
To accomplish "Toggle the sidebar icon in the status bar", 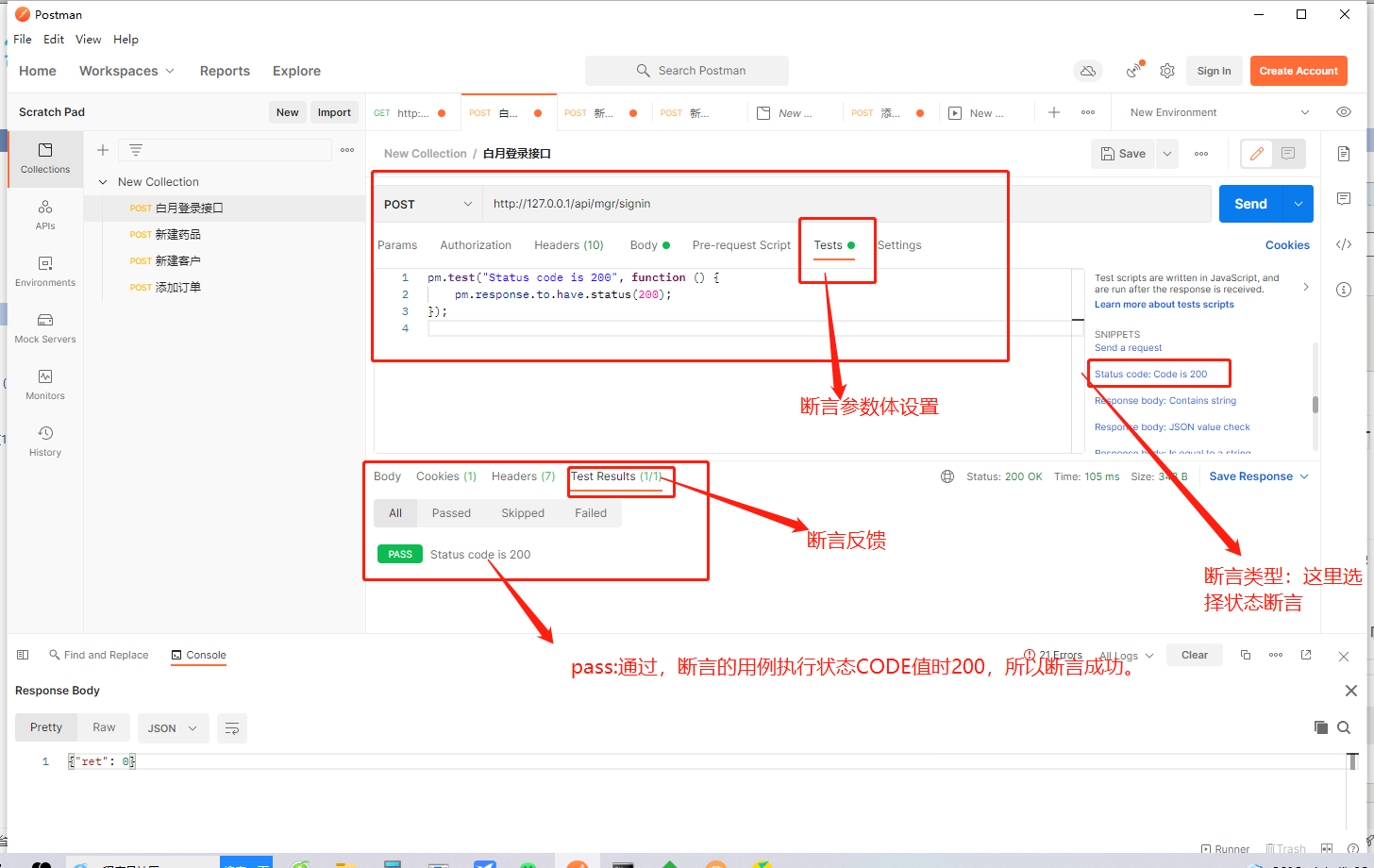I will [x=23, y=655].
